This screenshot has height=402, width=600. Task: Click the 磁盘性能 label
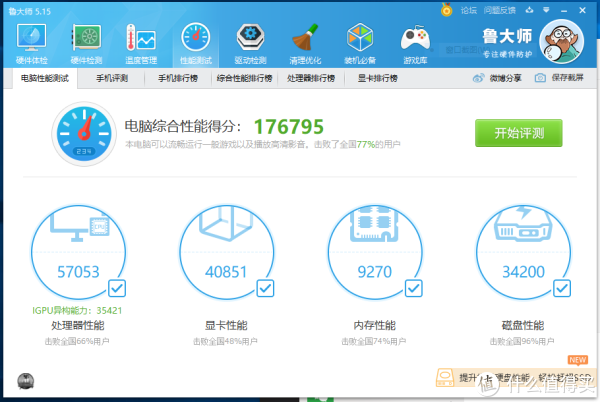(x=523, y=326)
